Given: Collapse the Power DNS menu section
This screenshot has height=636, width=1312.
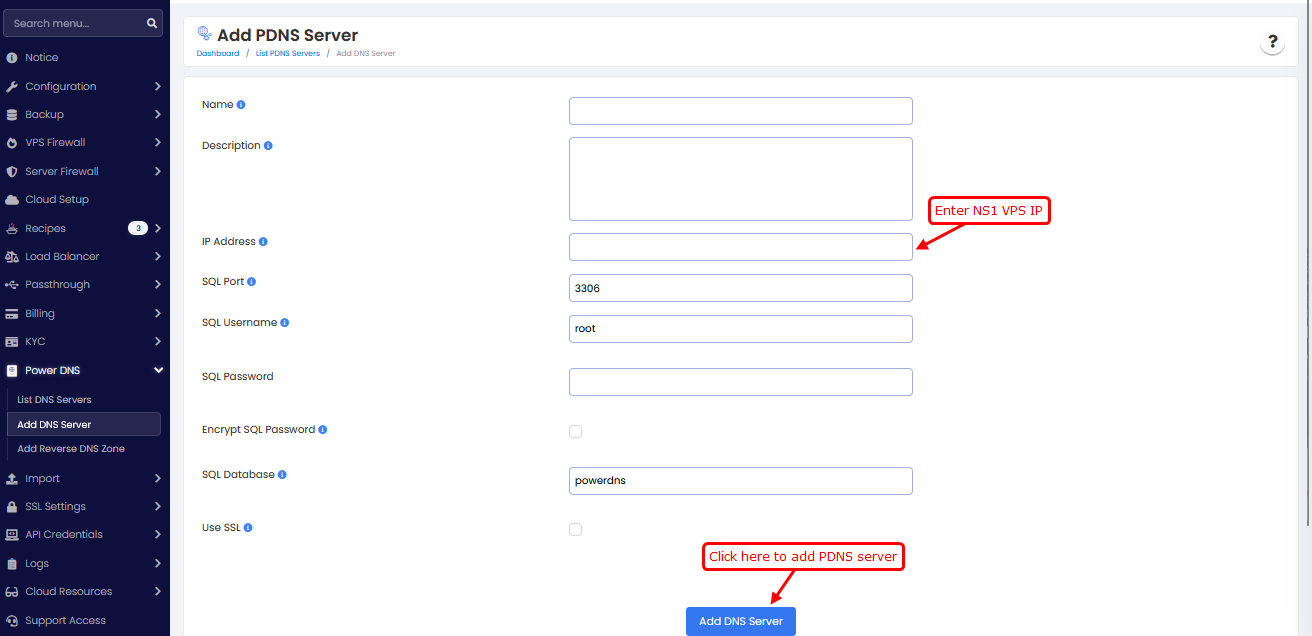Looking at the screenshot, I should point(158,371).
